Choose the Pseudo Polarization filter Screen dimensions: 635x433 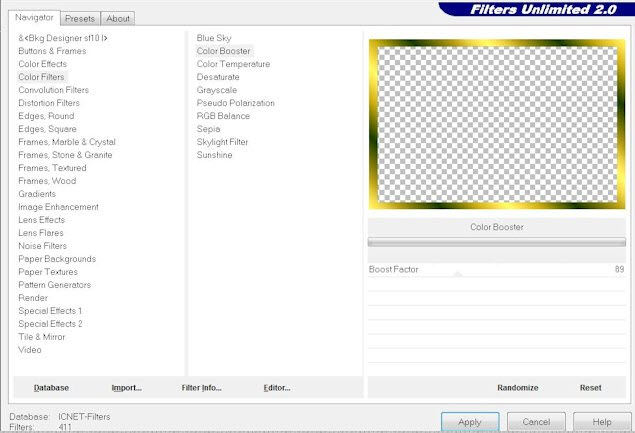pyautogui.click(x=236, y=103)
